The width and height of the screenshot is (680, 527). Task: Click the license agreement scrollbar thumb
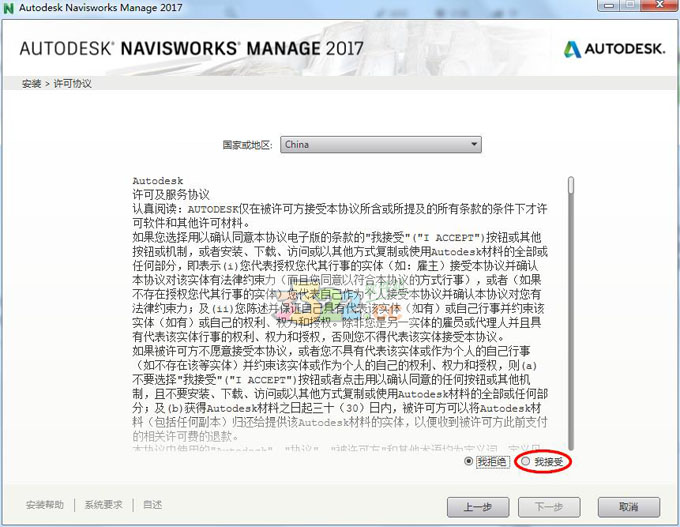coord(571,185)
